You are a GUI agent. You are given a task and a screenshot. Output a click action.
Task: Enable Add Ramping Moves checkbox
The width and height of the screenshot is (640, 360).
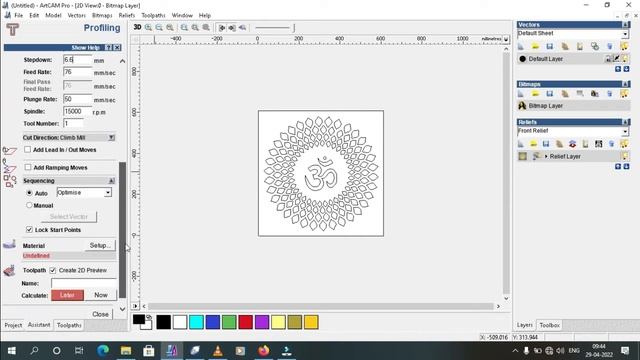(28, 167)
